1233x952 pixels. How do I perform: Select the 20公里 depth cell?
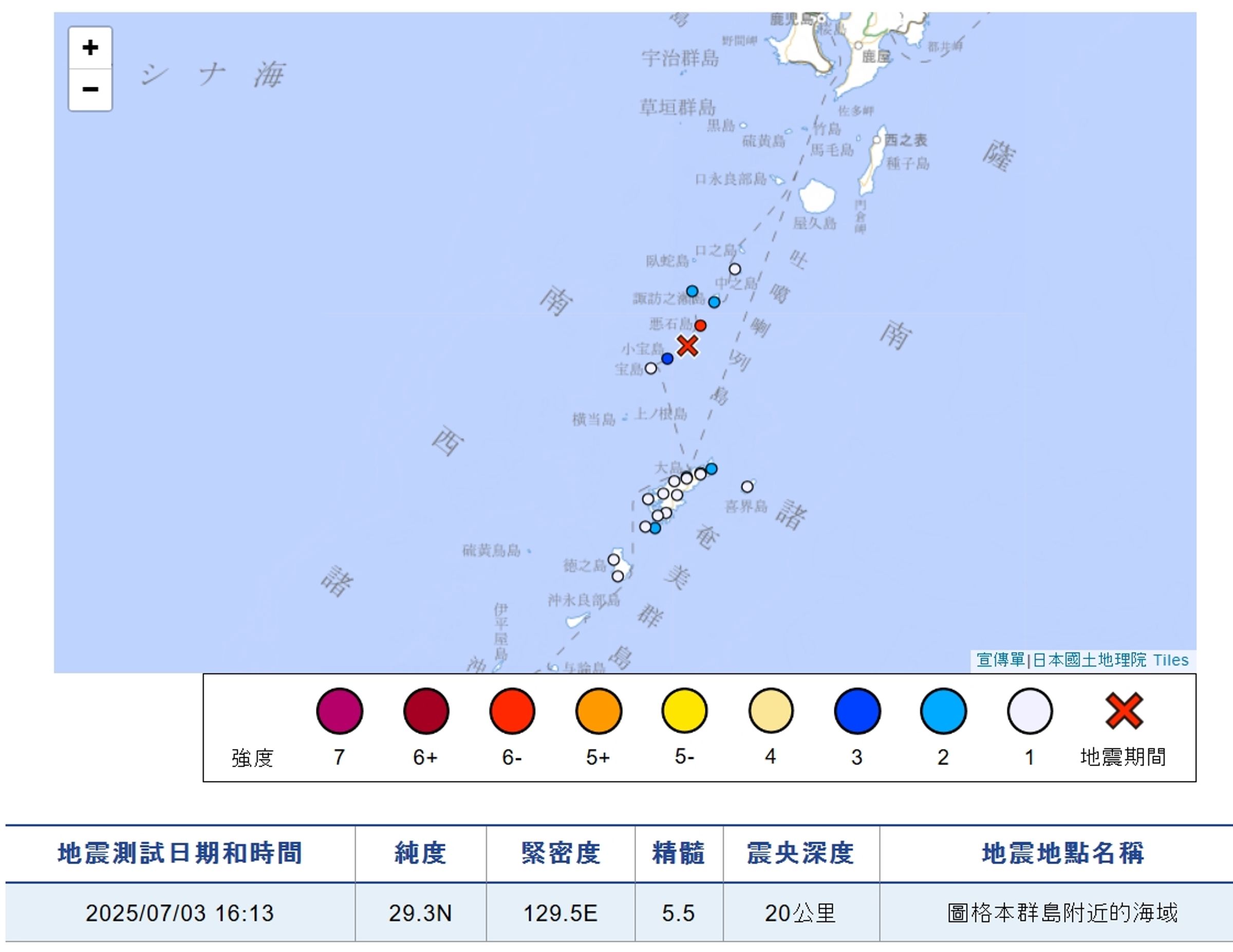click(800, 912)
